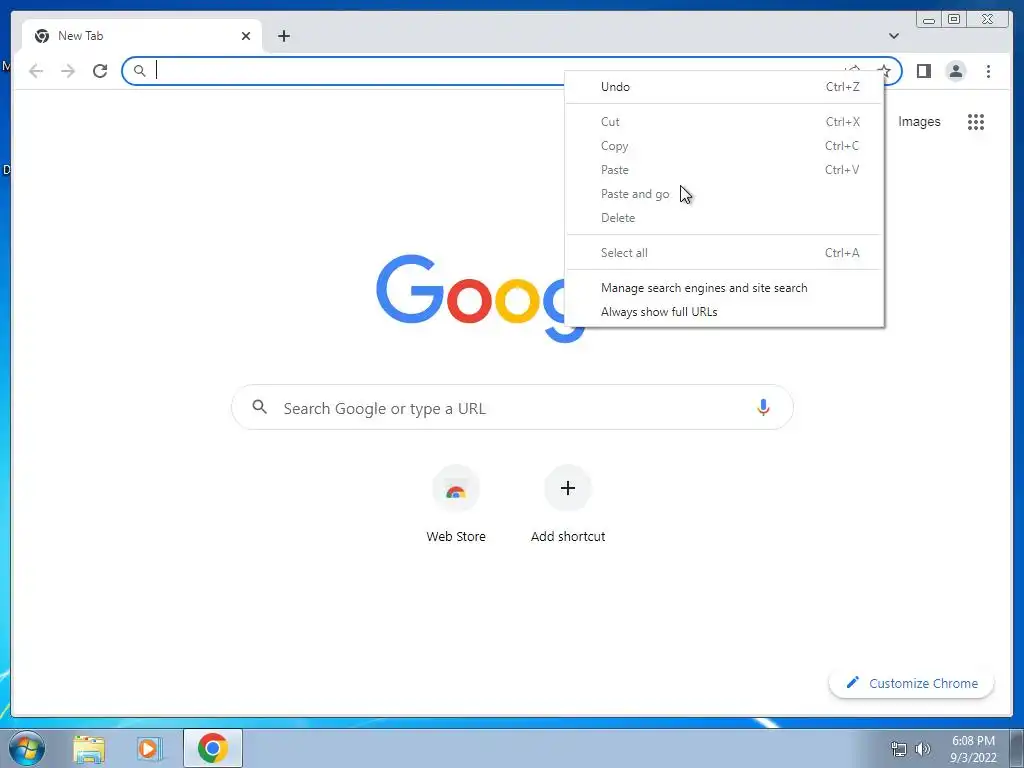1024x768 pixels.
Task: Choose Select all in the context menu
Action: pyautogui.click(x=724, y=253)
